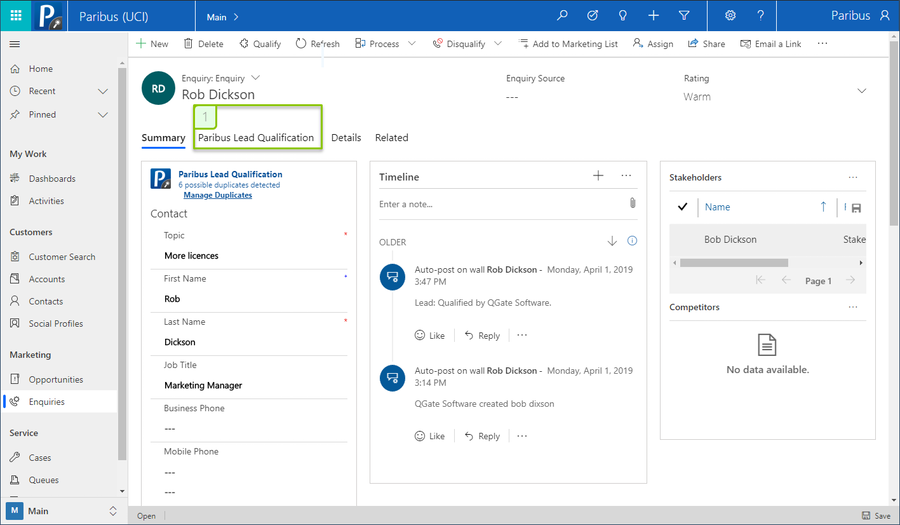Viewport: 900px width, 525px height.
Task: Click the Save button in status bar
Action: 876,516
